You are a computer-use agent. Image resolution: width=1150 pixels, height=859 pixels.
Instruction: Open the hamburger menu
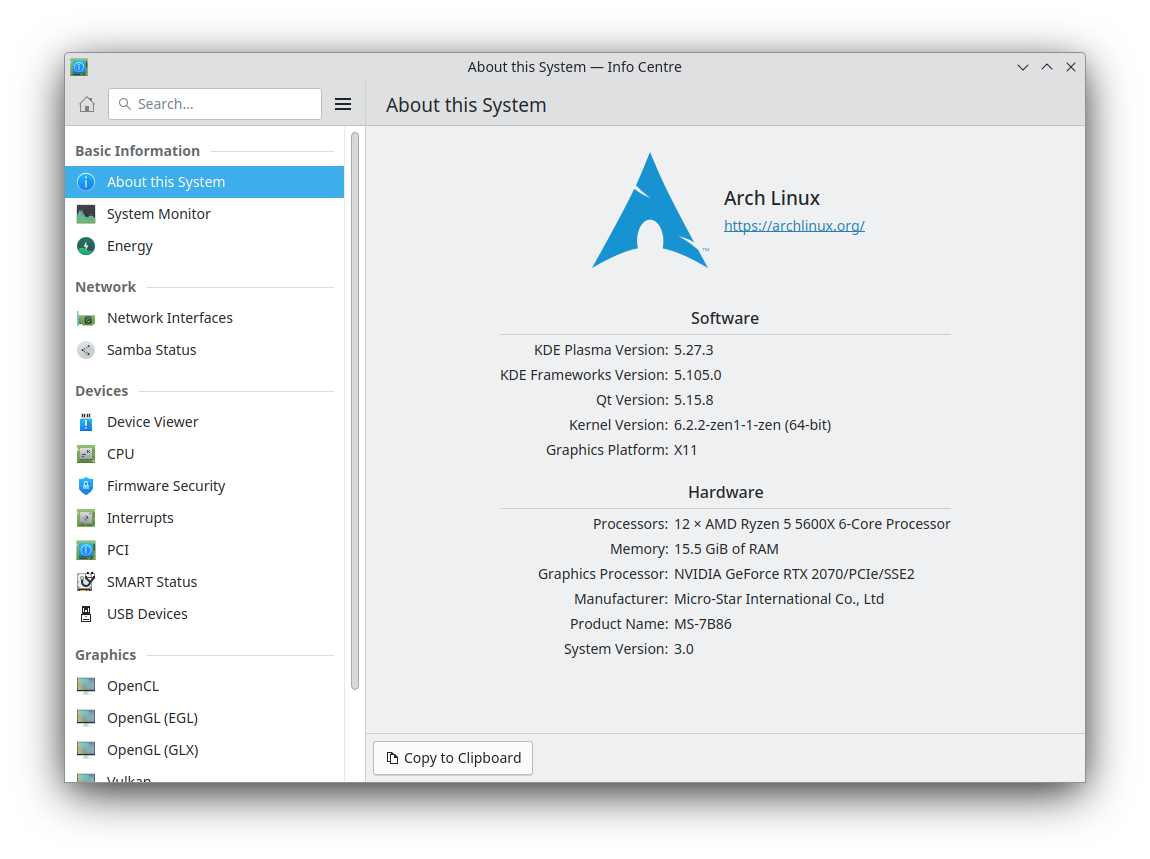pyautogui.click(x=343, y=103)
